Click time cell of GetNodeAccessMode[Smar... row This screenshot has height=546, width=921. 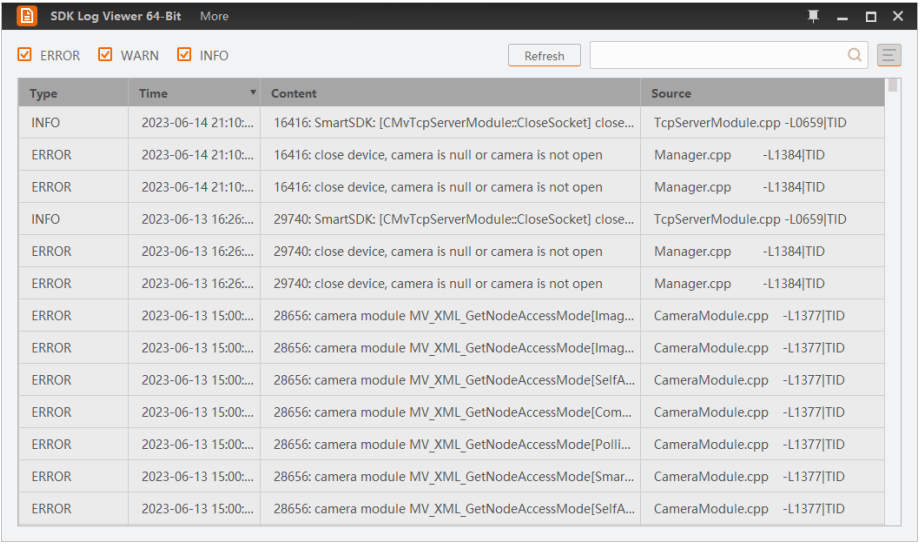click(x=194, y=476)
